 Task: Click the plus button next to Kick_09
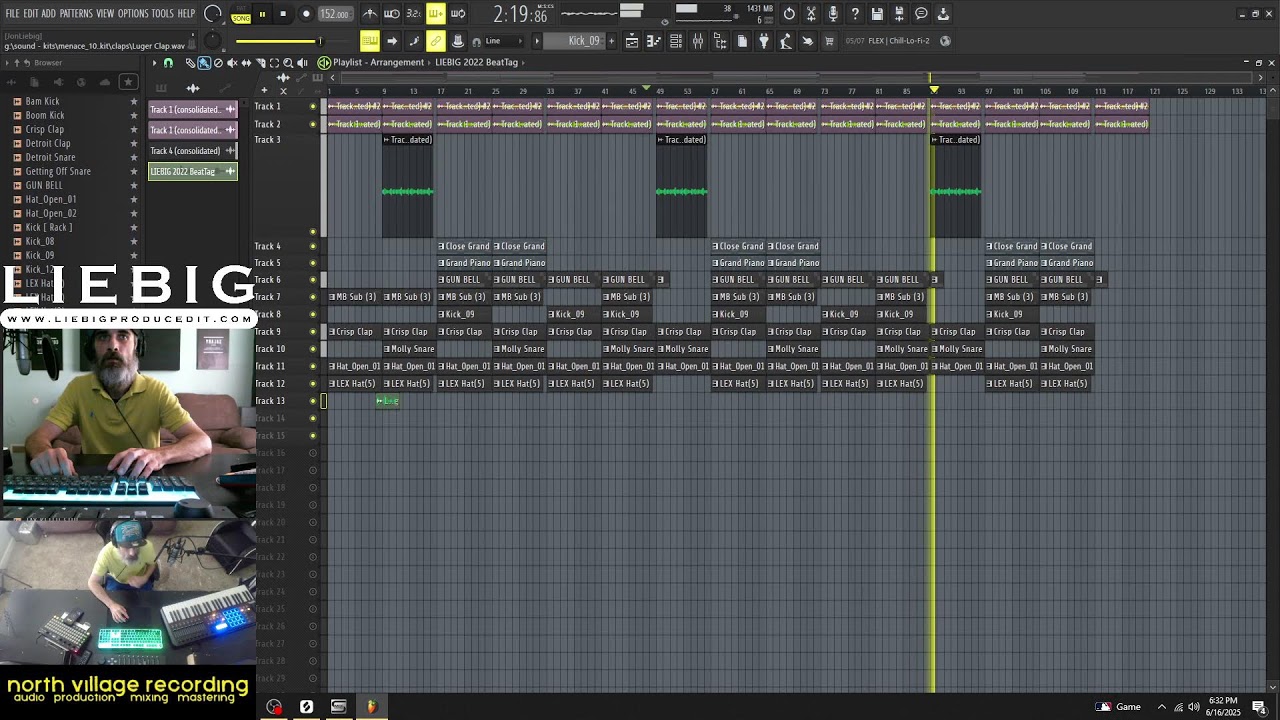click(x=611, y=41)
